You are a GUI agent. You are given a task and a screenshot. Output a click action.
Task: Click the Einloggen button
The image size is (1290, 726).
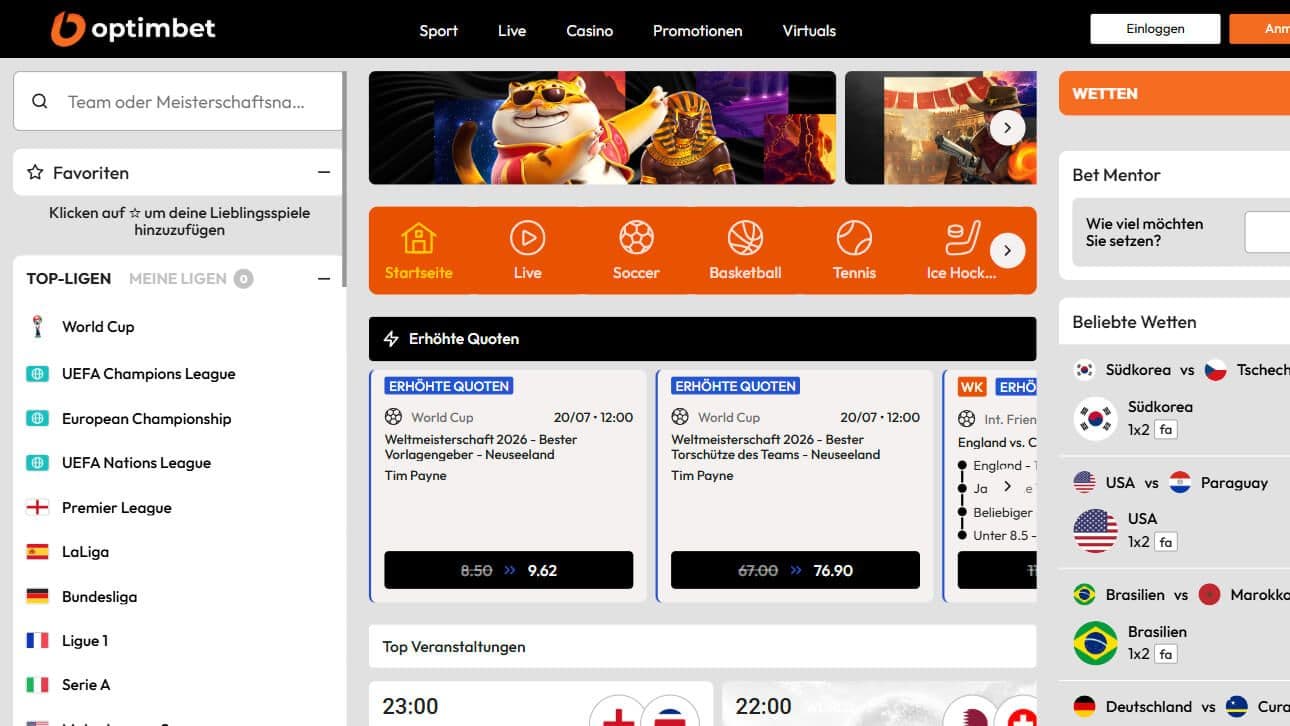coord(1155,29)
